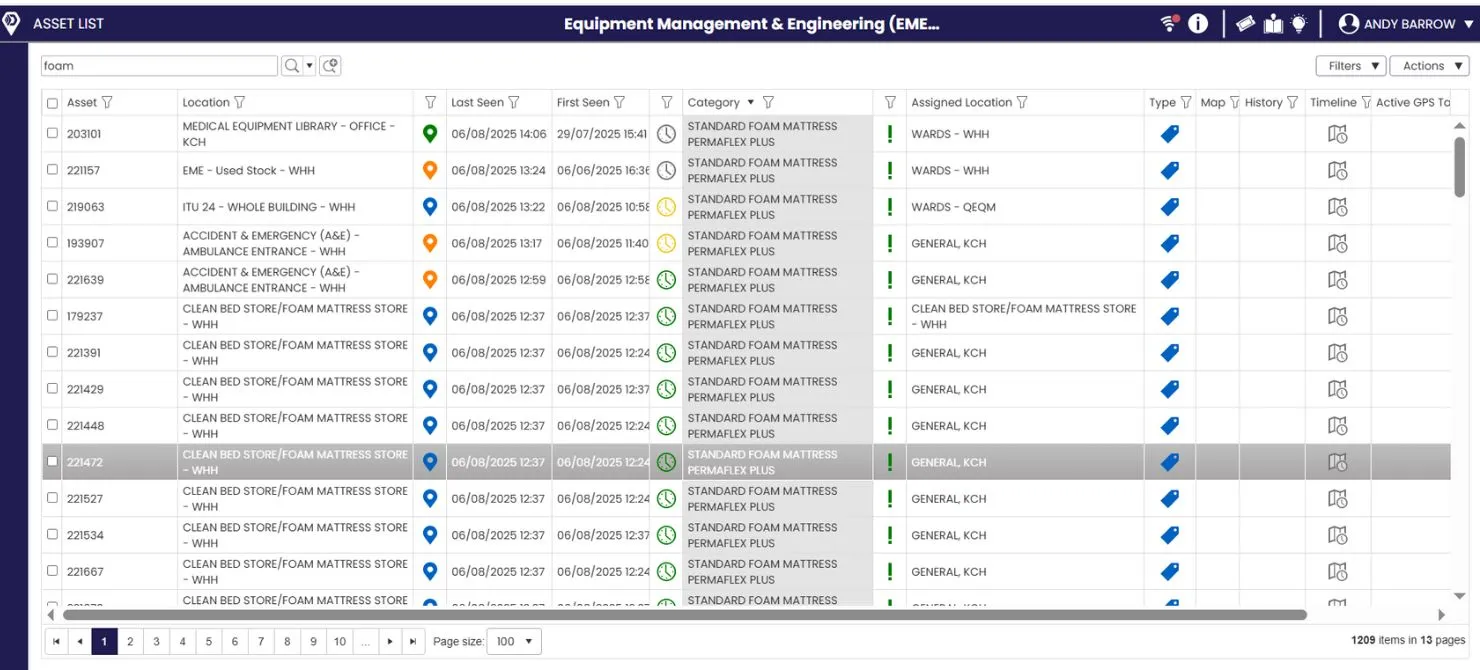Tick the checkbox for asset 221527

point(53,498)
